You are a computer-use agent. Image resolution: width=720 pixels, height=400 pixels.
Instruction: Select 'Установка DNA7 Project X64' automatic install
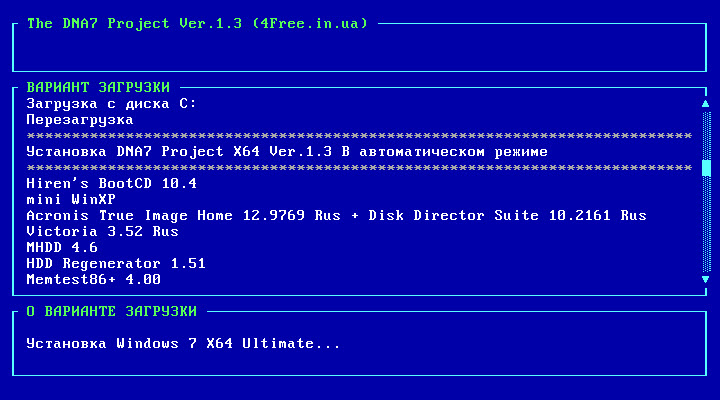[287, 151]
